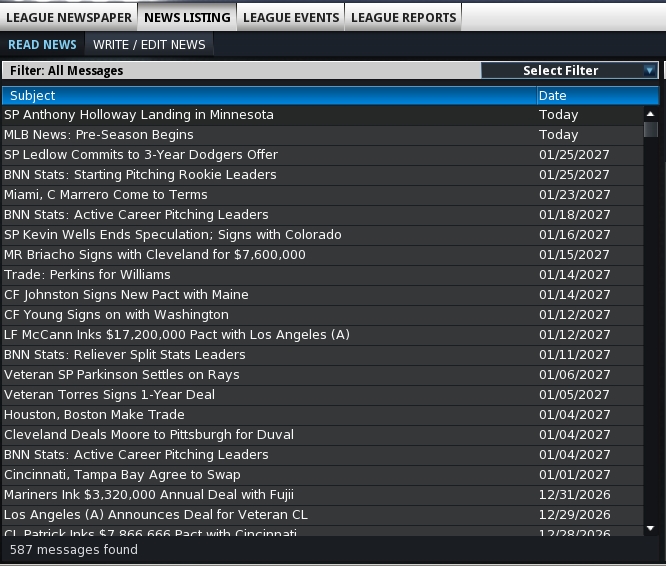This screenshot has height=566, width=666.
Task: Switch to the League Events tab
Action: (291, 17)
